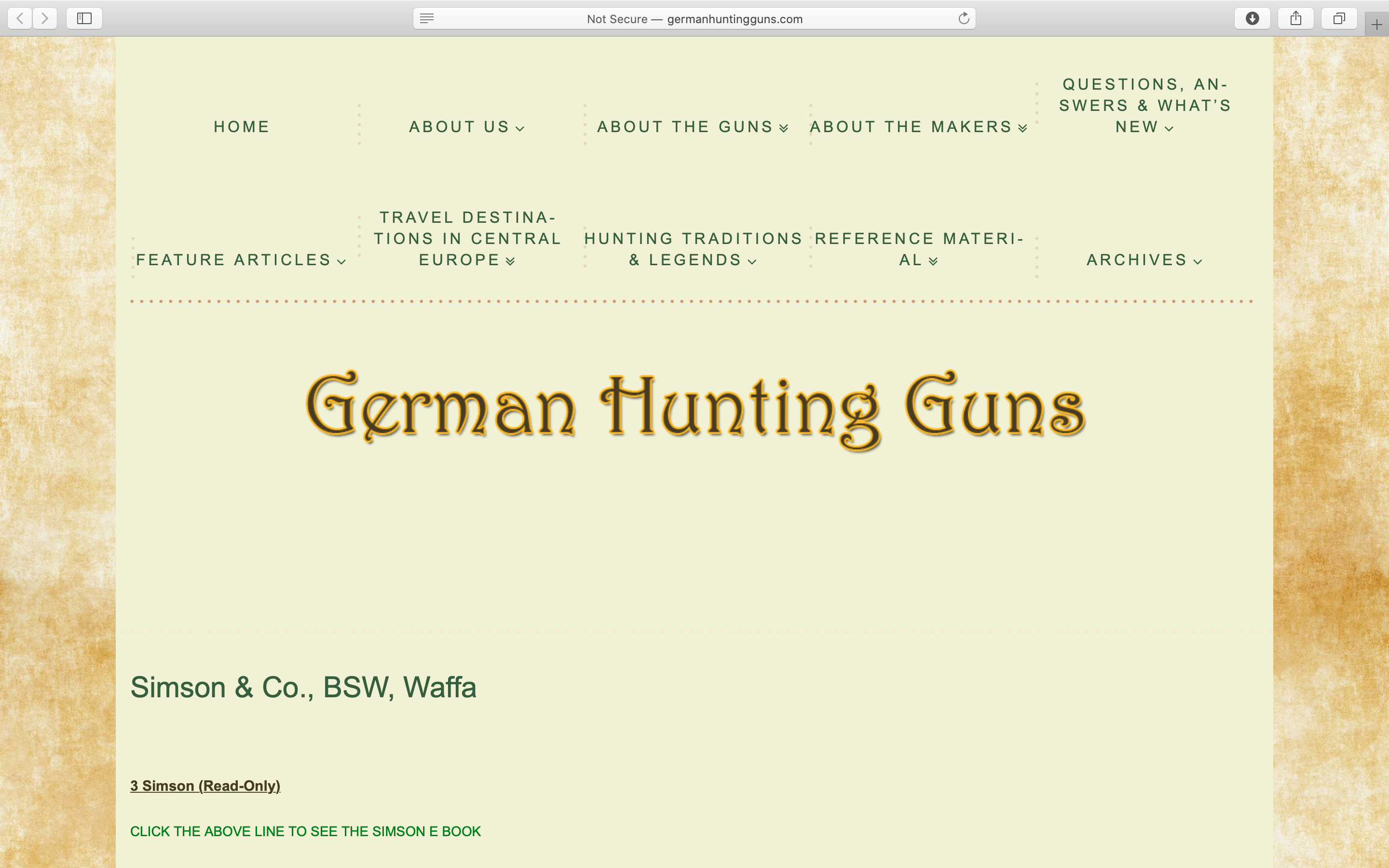Open the Archives menu
1389x868 pixels.
pyautogui.click(x=1144, y=260)
